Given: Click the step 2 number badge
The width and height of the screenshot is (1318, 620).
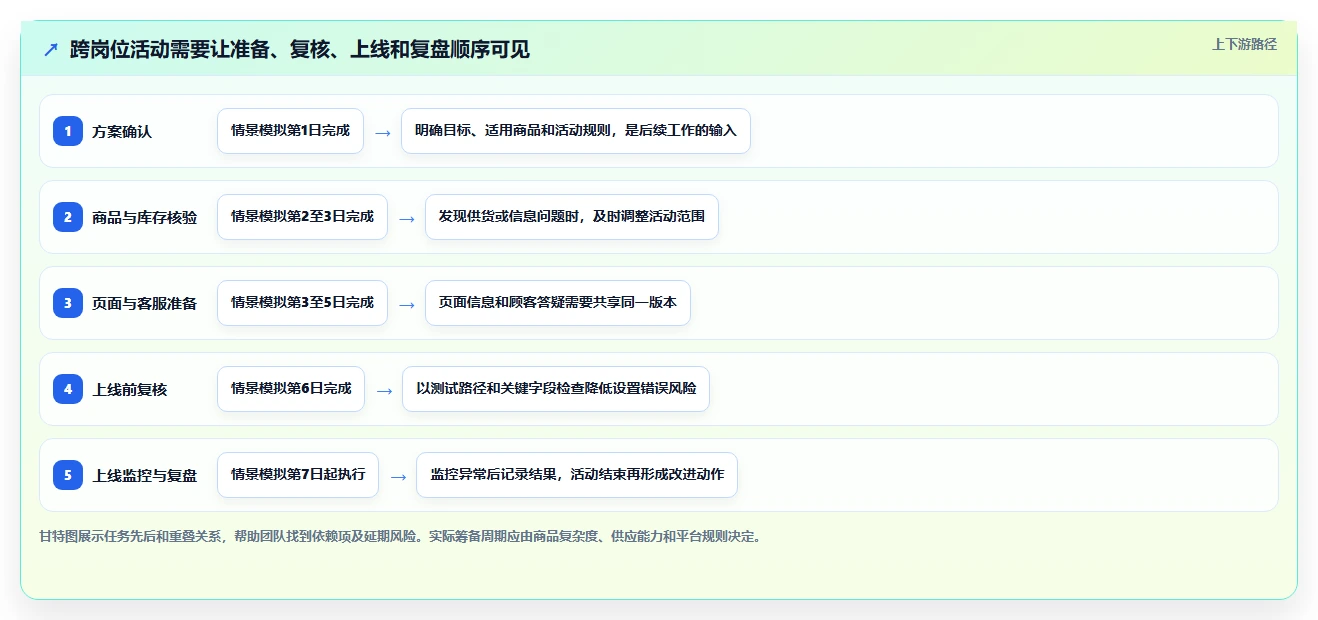Looking at the screenshot, I should (x=68, y=217).
